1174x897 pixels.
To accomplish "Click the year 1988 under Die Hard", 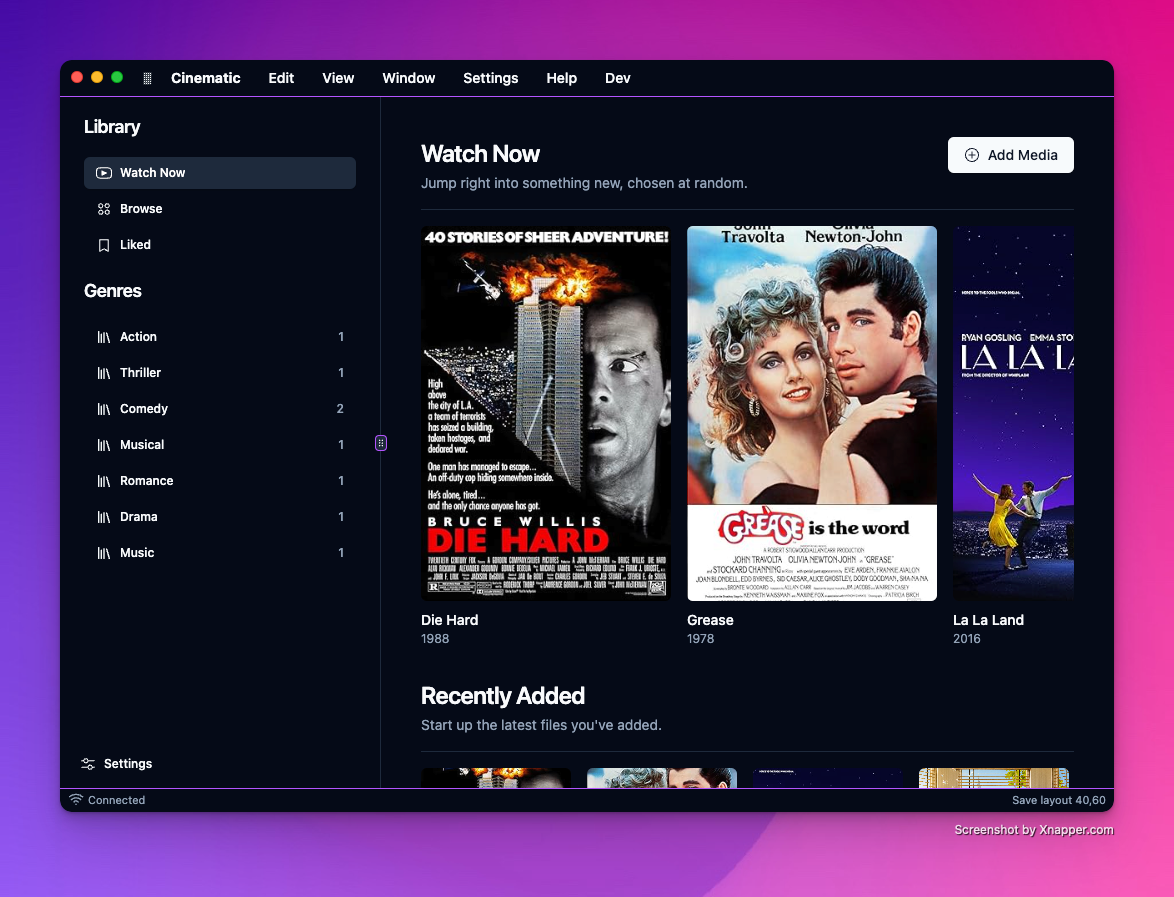I will coord(435,639).
